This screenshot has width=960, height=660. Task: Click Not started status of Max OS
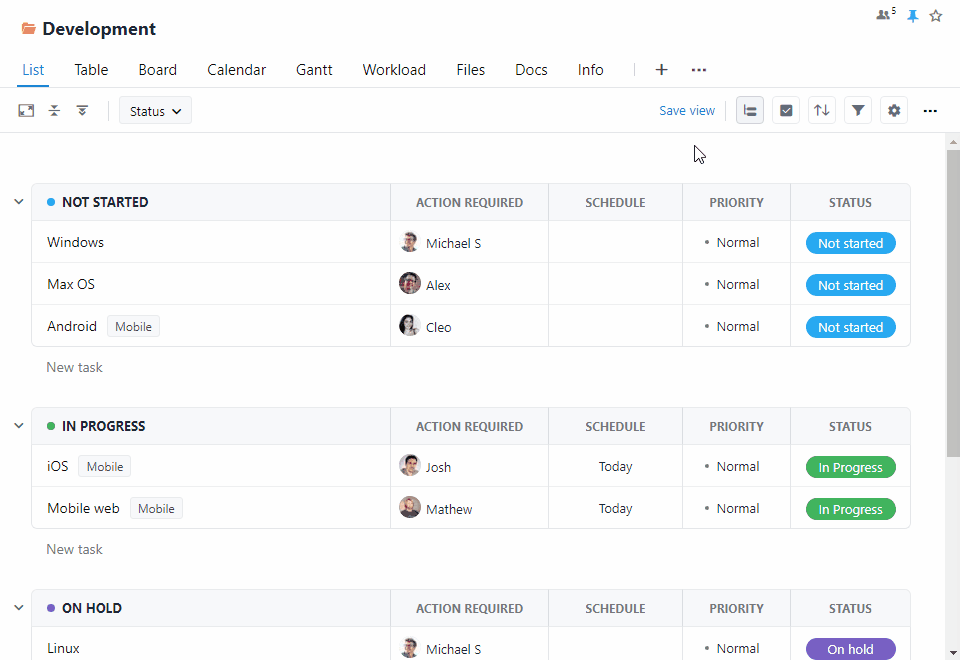click(850, 285)
